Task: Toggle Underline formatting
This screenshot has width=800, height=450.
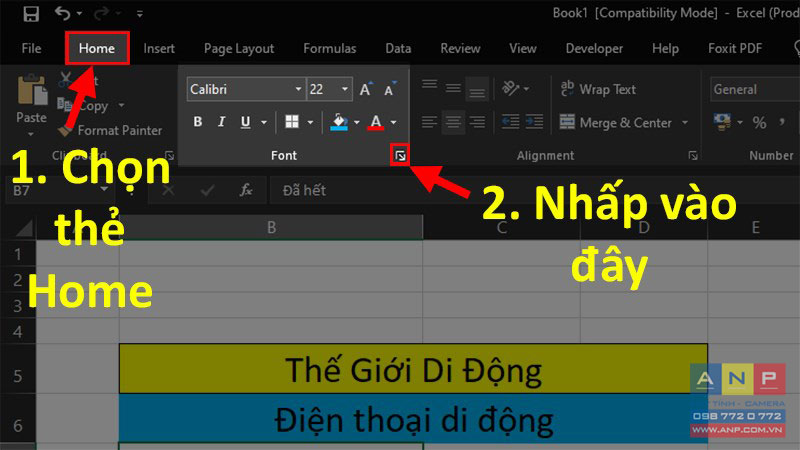Action: (x=245, y=122)
